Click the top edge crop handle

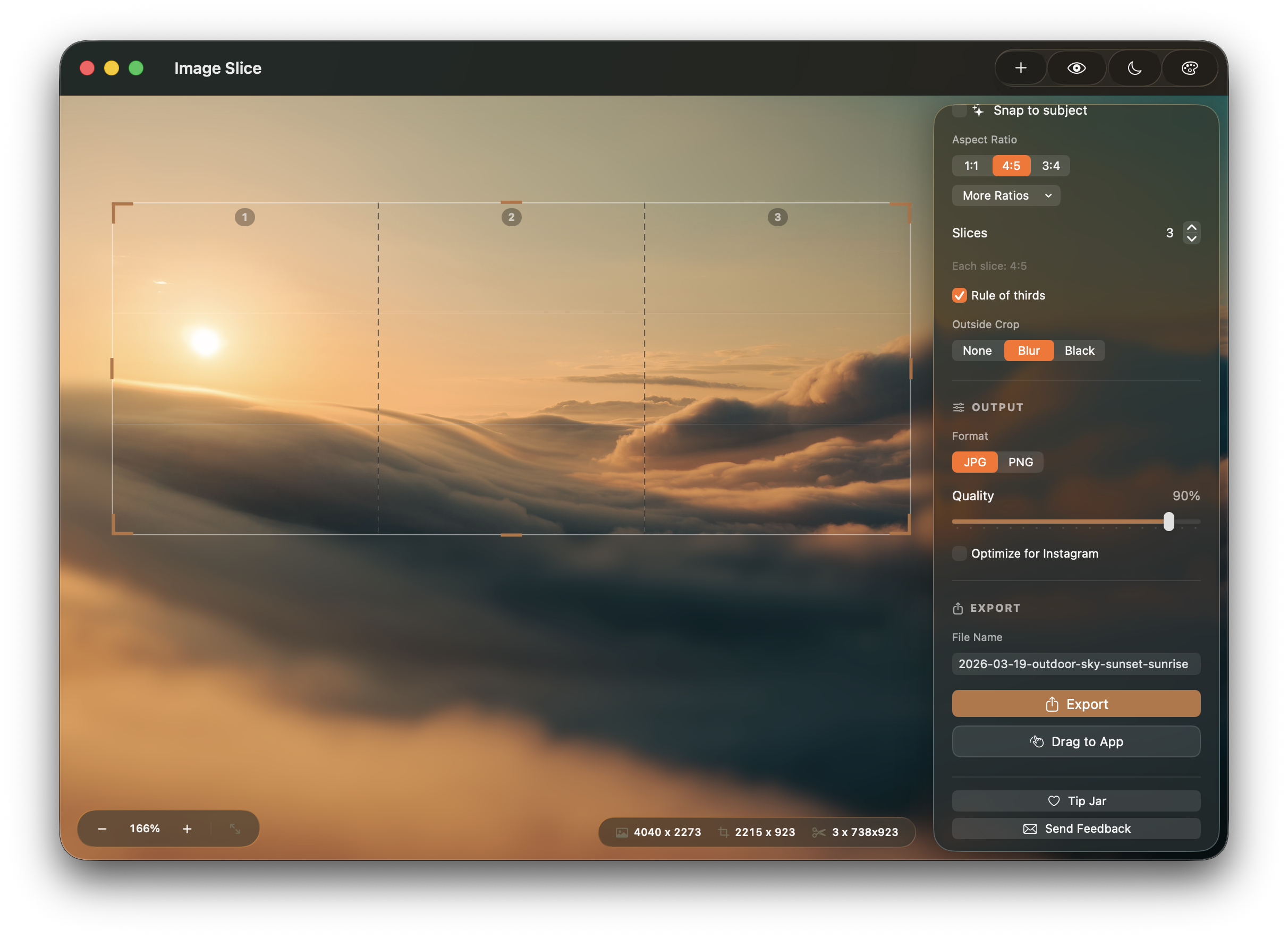[511, 202]
